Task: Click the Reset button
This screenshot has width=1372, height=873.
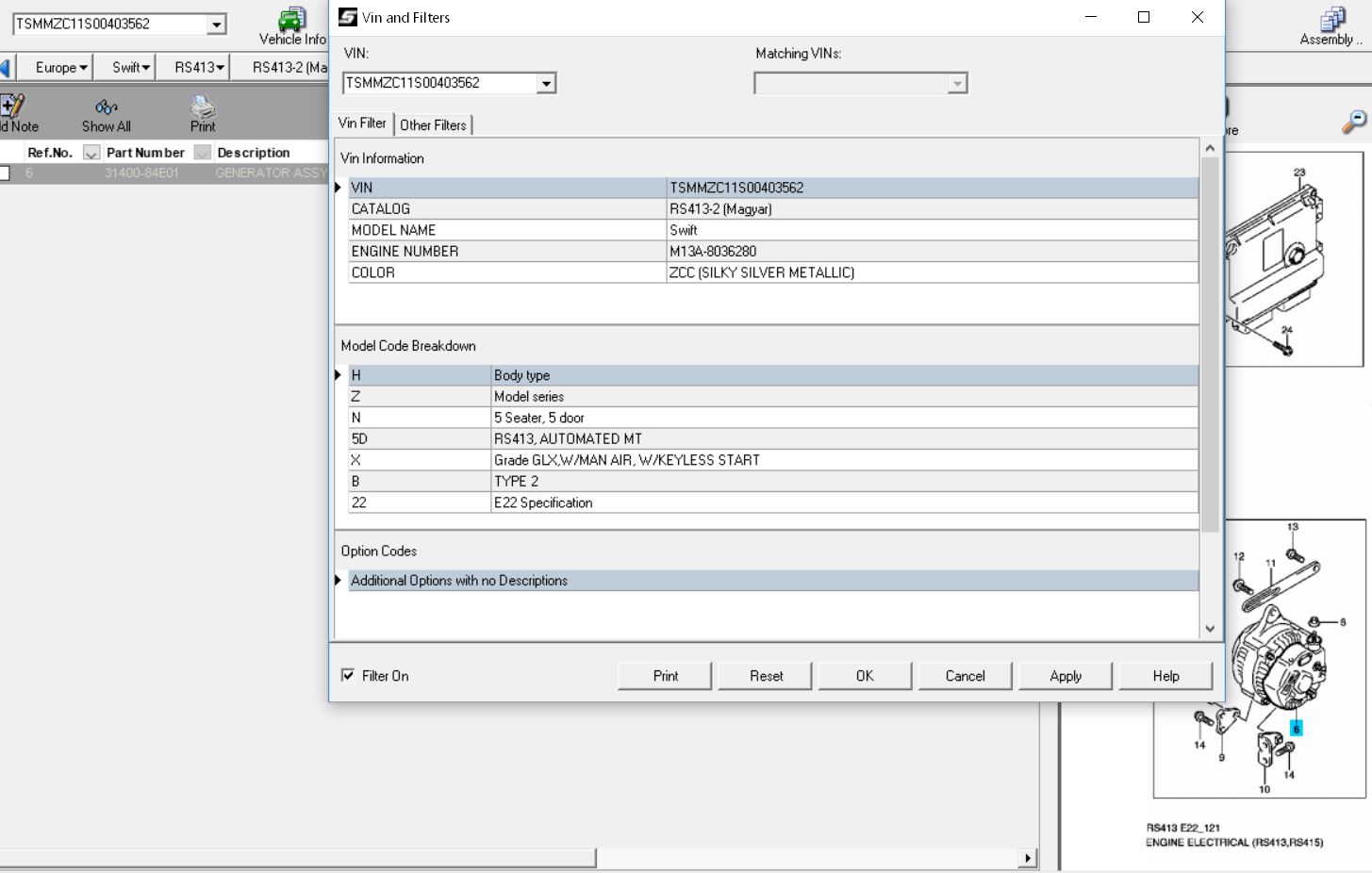Action: (x=766, y=676)
